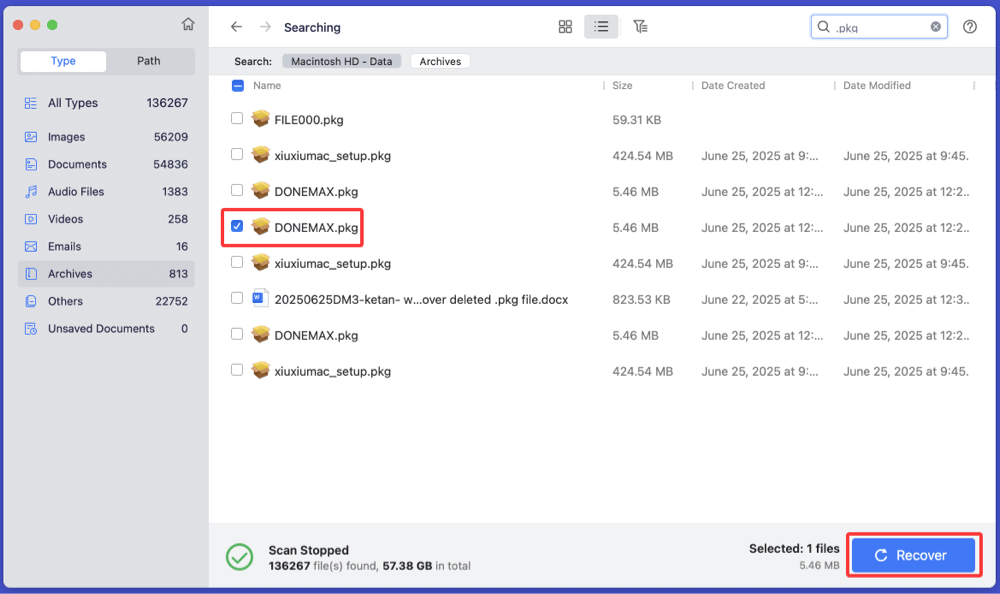
Task: Select the Archives search scope filter
Action: (x=440, y=61)
